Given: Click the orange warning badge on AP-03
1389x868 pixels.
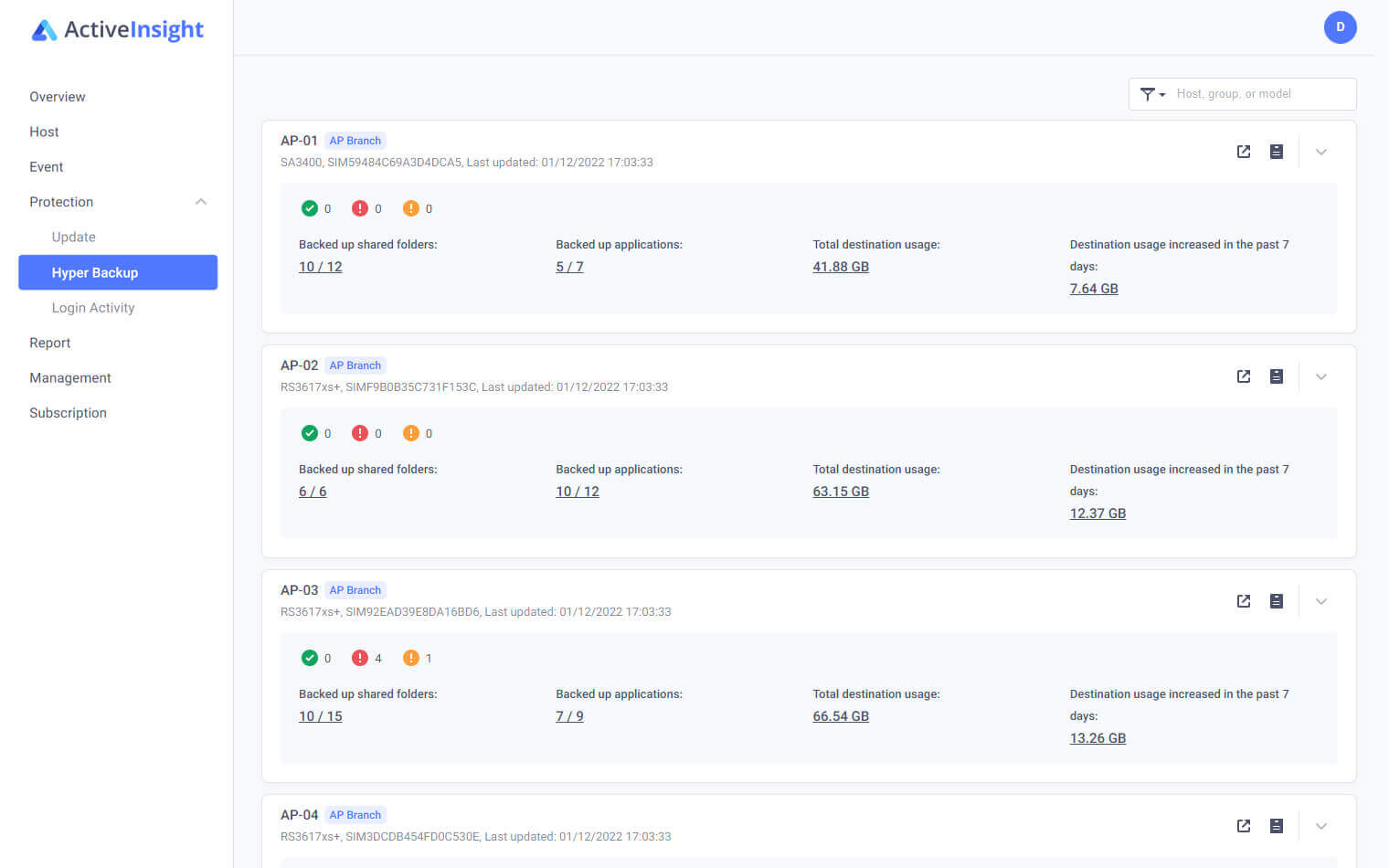Looking at the screenshot, I should click(411, 658).
